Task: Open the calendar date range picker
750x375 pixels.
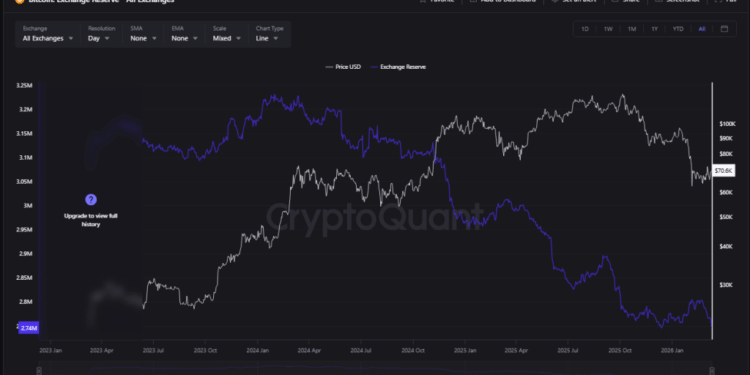Action: (724, 29)
